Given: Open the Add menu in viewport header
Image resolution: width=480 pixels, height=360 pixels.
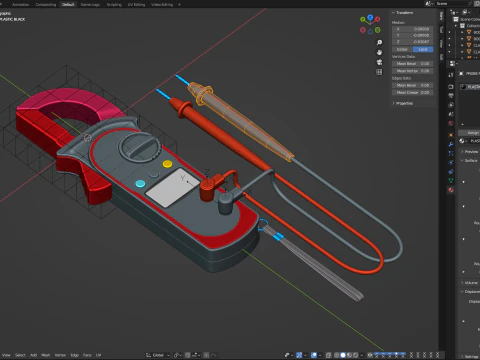Looking at the screenshot, I should pyautogui.click(x=33, y=355).
